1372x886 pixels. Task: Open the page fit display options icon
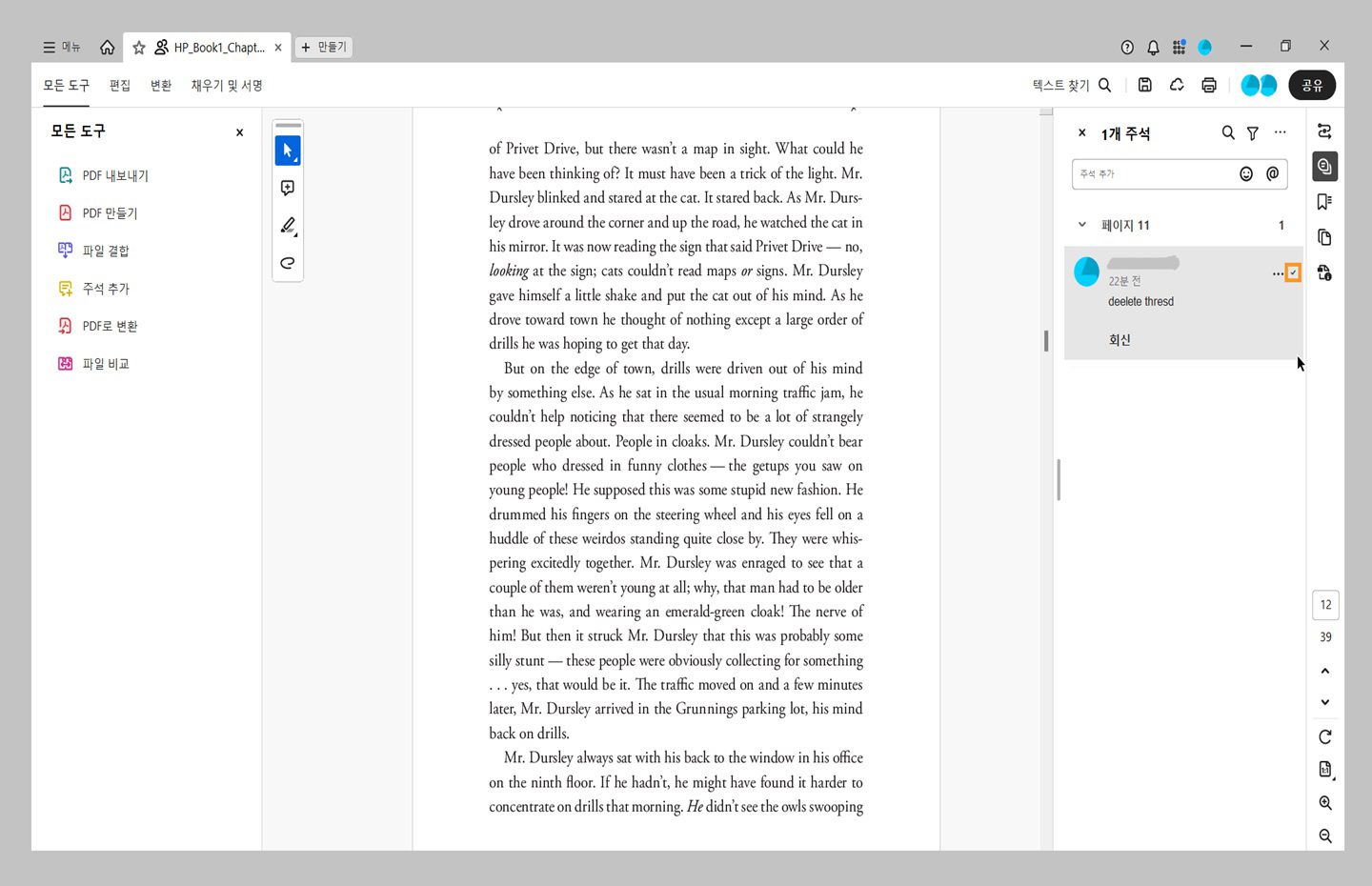click(1325, 770)
